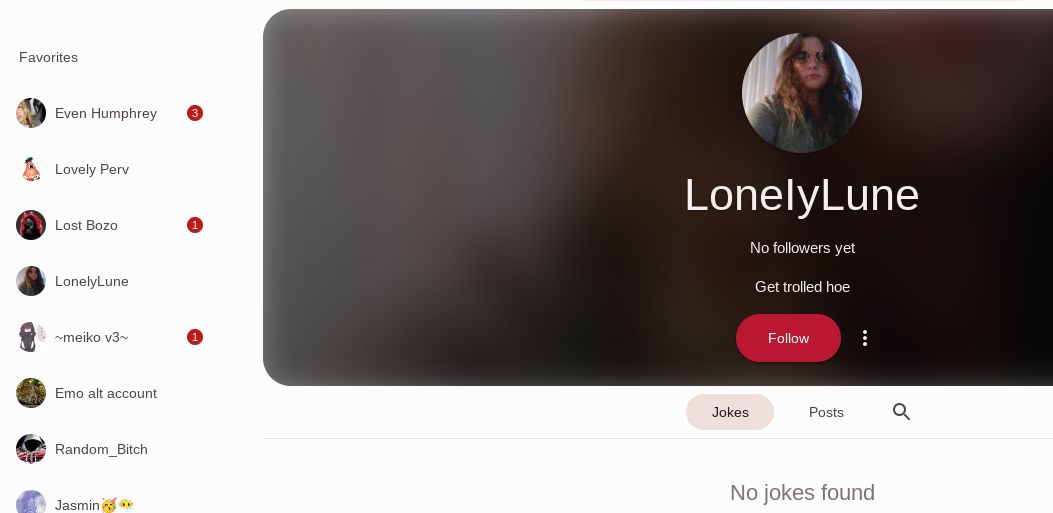The width and height of the screenshot is (1053, 513).
Task: Click the Jasmin avatar in sidebar
Action: (x=31, y=503)
